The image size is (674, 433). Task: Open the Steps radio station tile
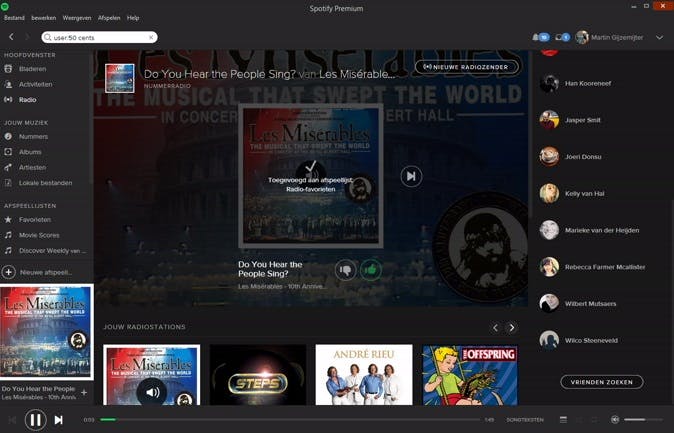258,375
